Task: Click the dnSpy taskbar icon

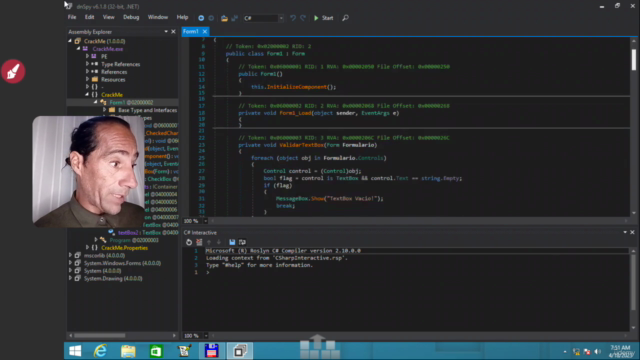Action: click(240, 351)
